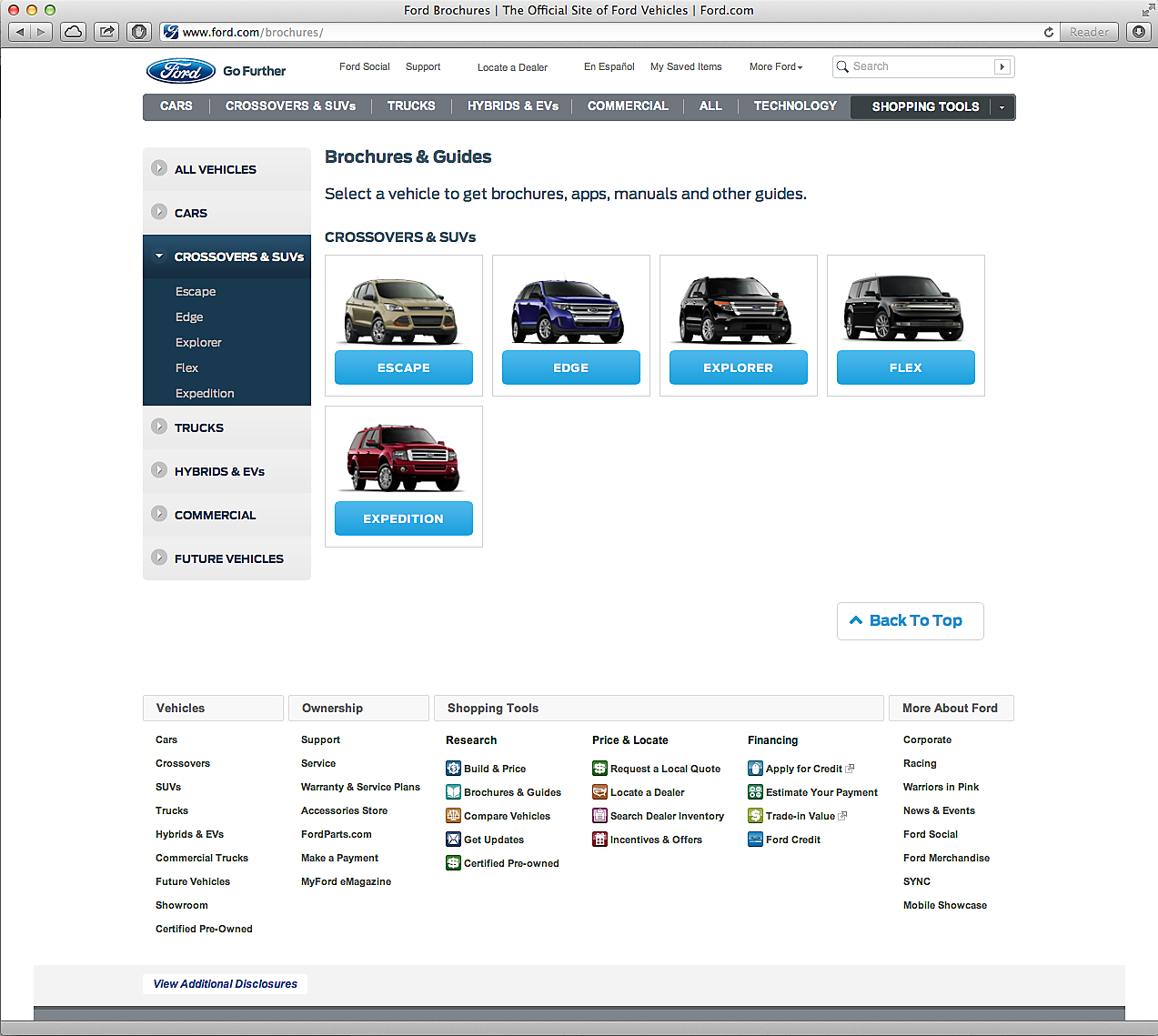
Task: Click the URL address bar
Action: [600, 32]
